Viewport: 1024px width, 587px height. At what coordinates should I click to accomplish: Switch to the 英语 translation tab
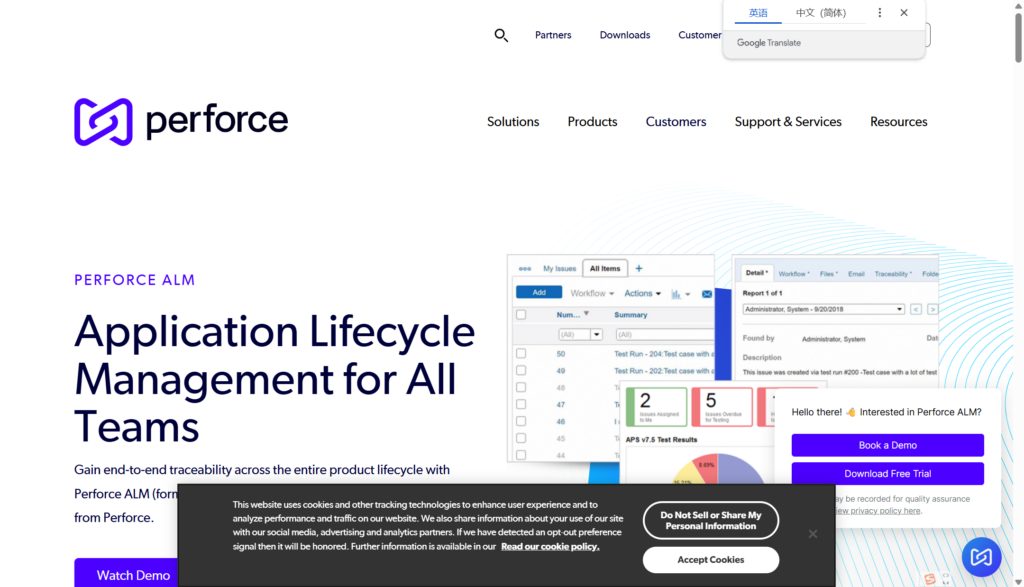click(759, 13)
